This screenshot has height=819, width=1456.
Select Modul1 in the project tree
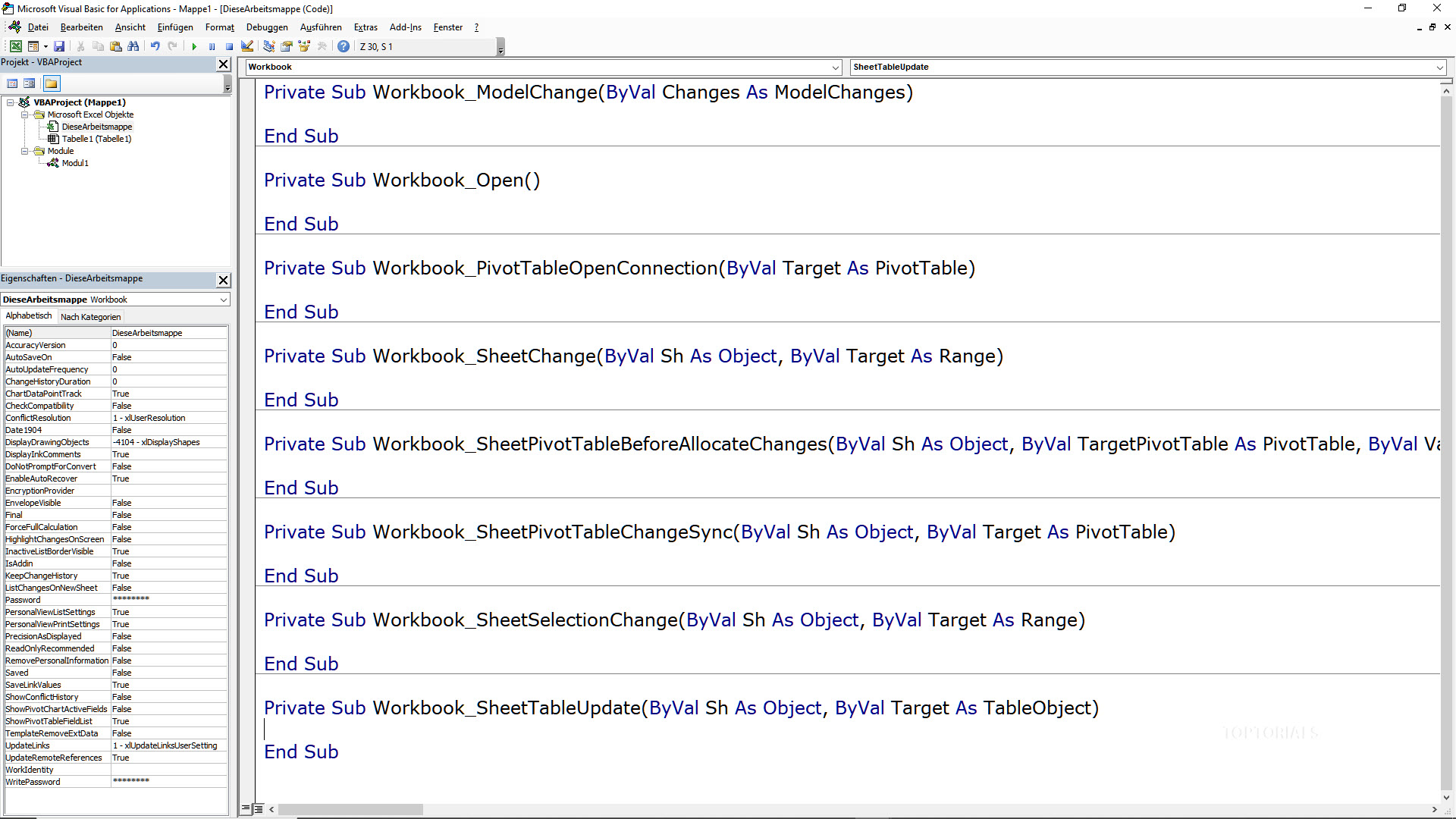click(x=75, y=163)
